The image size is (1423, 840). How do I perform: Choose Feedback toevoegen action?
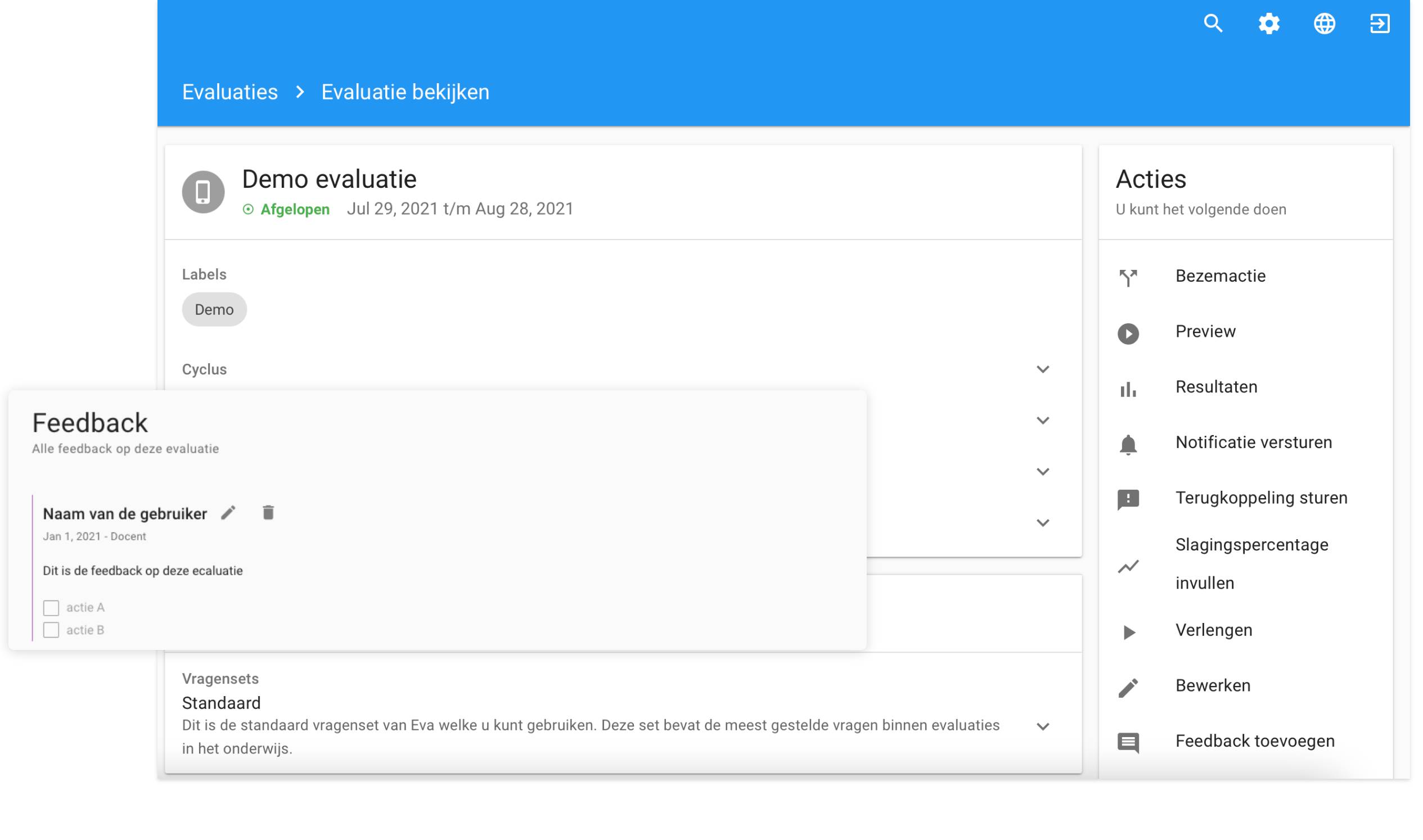point(1254,741)
